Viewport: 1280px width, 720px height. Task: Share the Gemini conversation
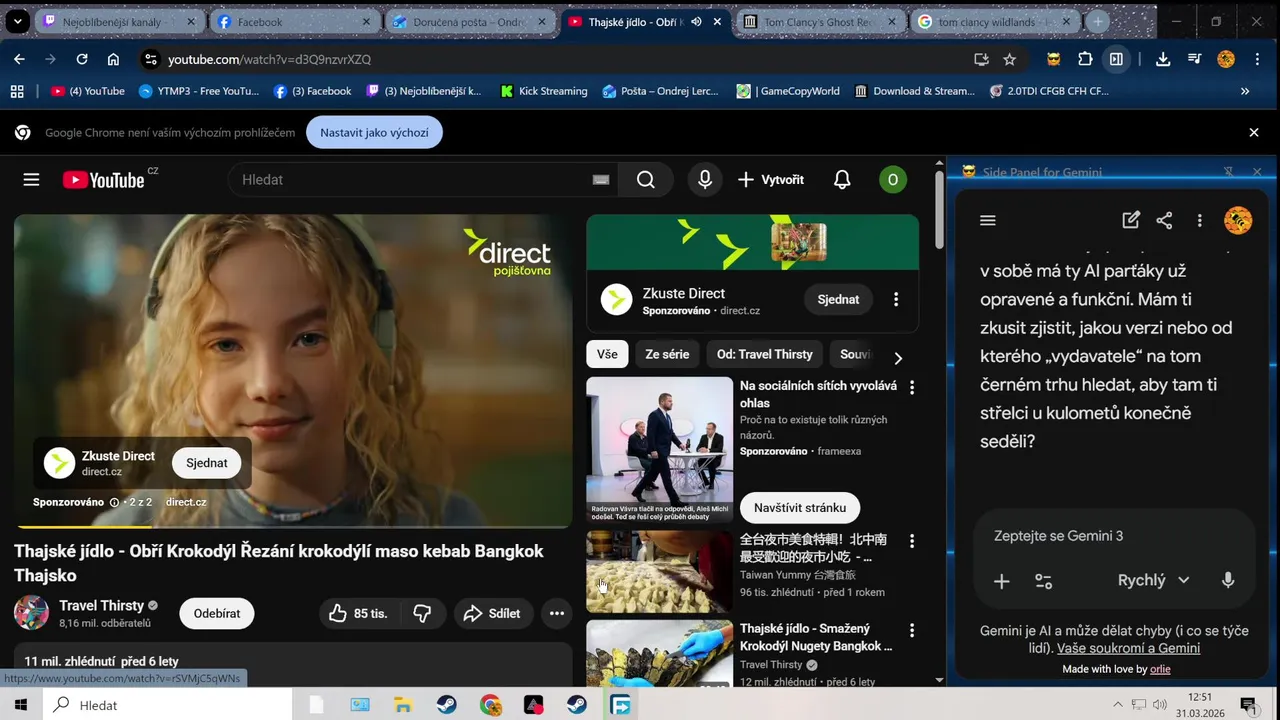click(x=1164, y=220)
